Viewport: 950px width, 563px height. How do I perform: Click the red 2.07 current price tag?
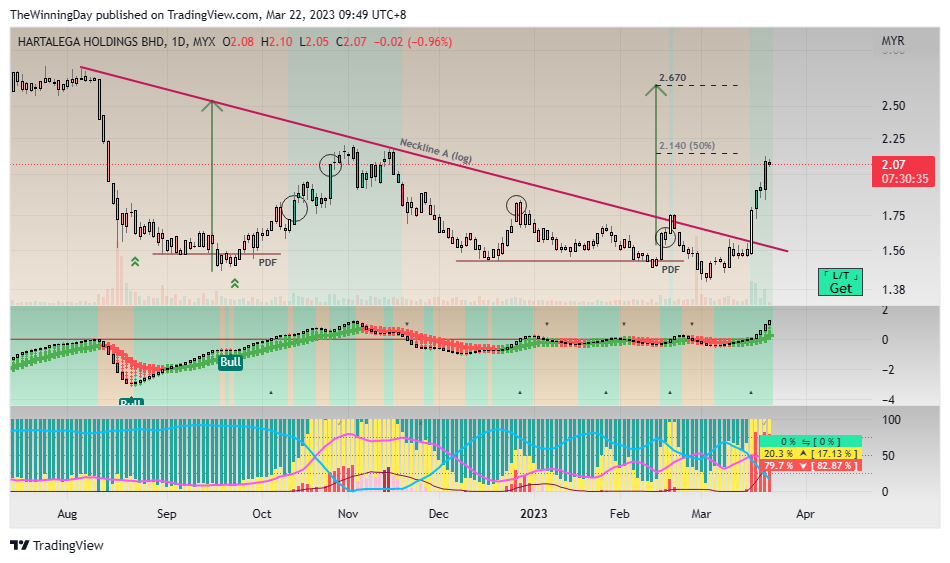pyautogui.click(x=903, y=172)
